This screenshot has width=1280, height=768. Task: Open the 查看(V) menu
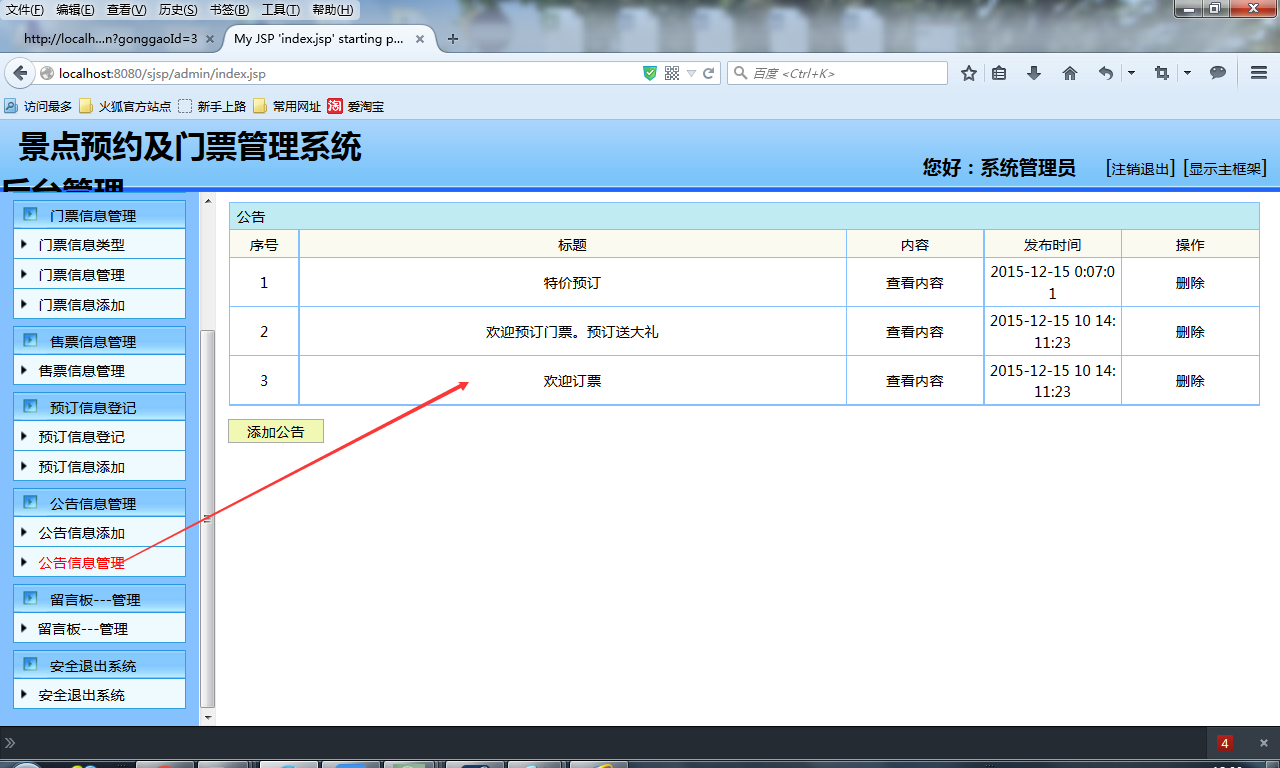127,10
